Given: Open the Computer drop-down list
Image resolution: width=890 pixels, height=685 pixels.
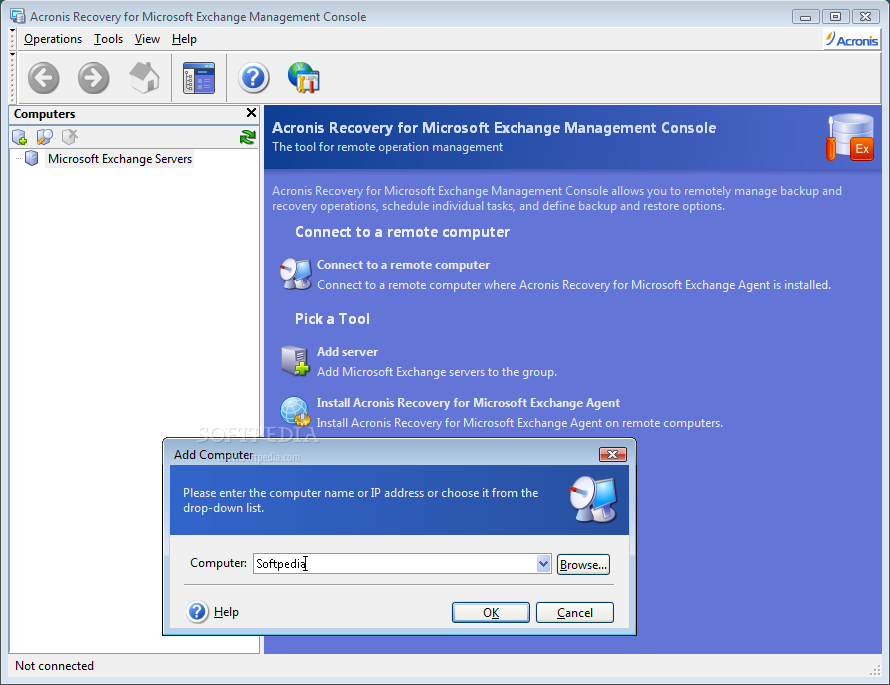Looking at the screenshot, I should pos(543,564).
